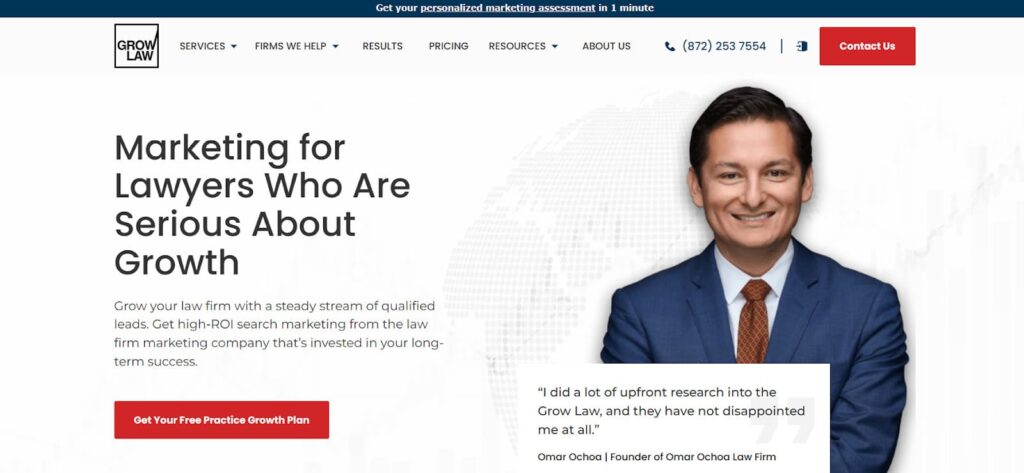Go to the About Us page
The height and width of the screenshot is (473, 1024).
pos(607,46)
